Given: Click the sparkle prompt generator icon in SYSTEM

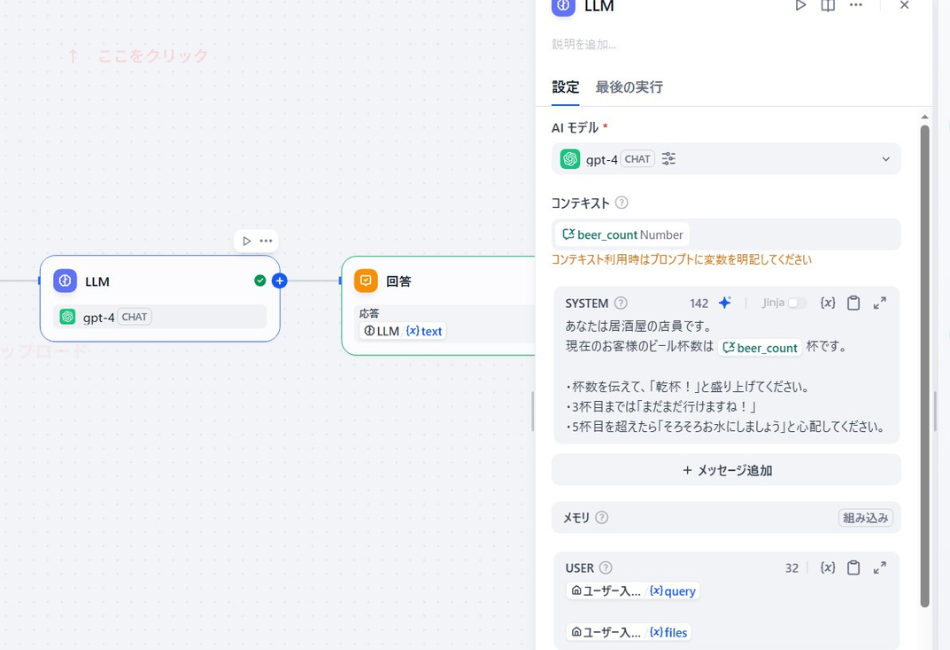Looking at the screenshot, I should [x=723, y=302].
